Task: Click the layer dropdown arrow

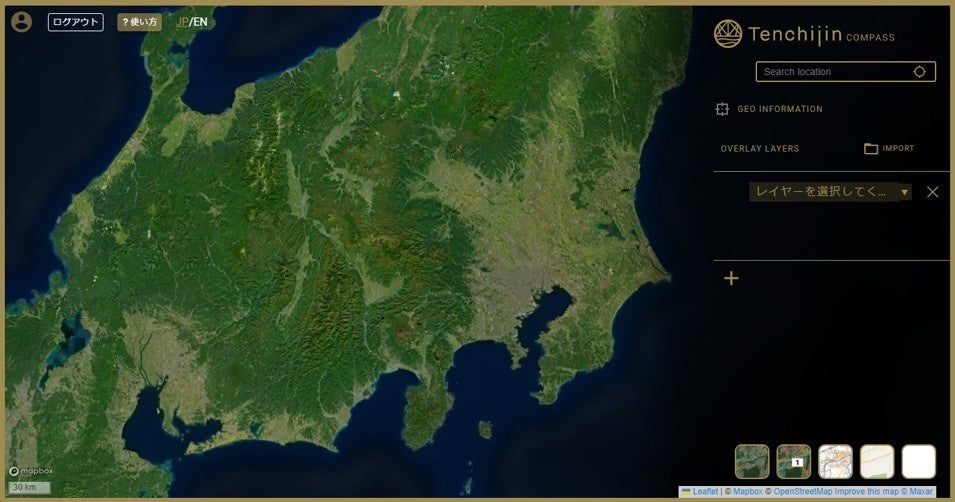Action: point(904,193)
